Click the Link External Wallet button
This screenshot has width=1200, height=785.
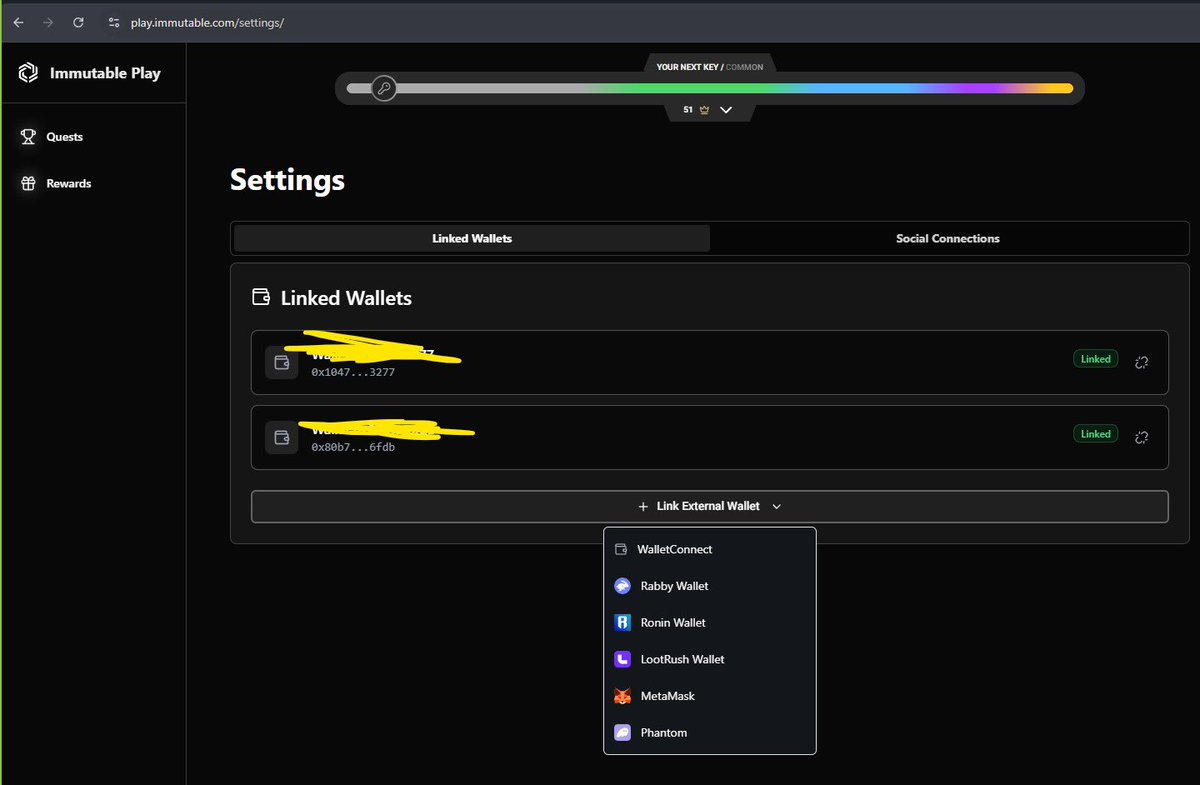709,506
